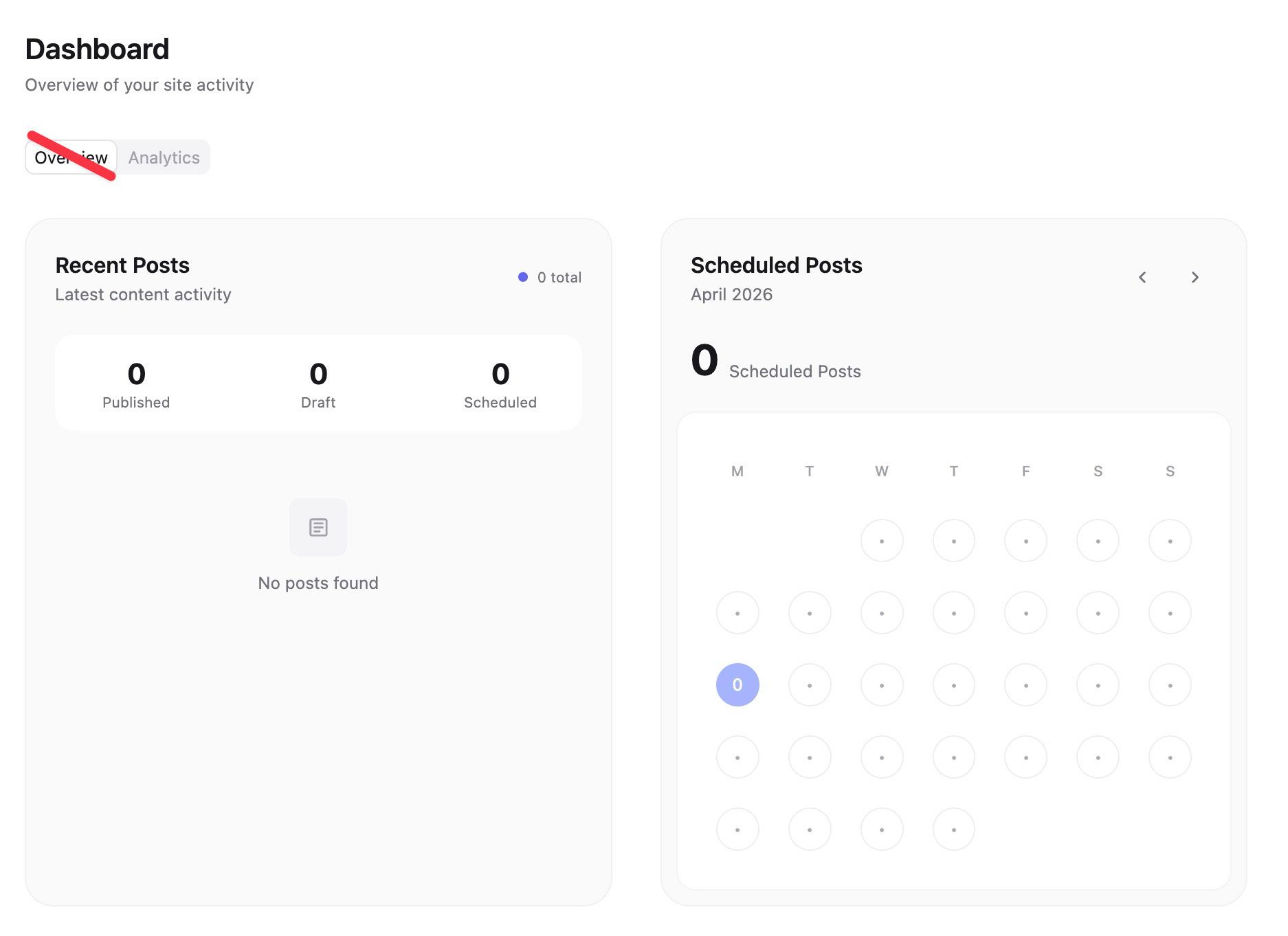
Task: Click the April 2026 month label
Action: tap(731, 294)
